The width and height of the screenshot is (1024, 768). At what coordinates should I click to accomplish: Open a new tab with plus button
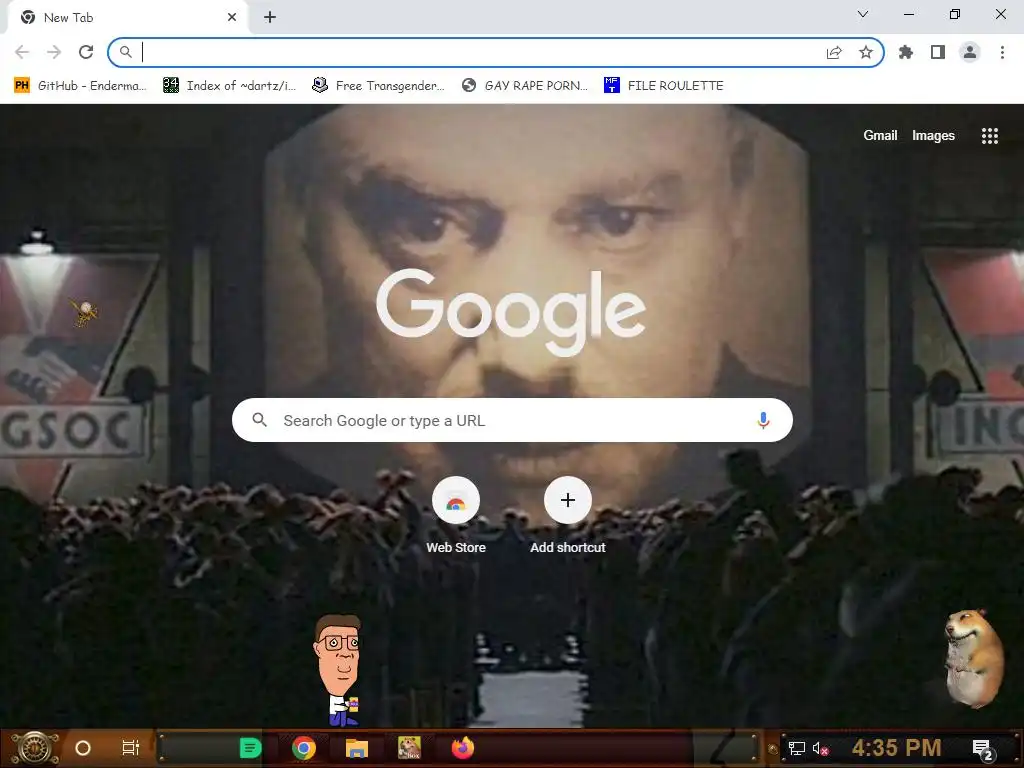click(270, 18)
